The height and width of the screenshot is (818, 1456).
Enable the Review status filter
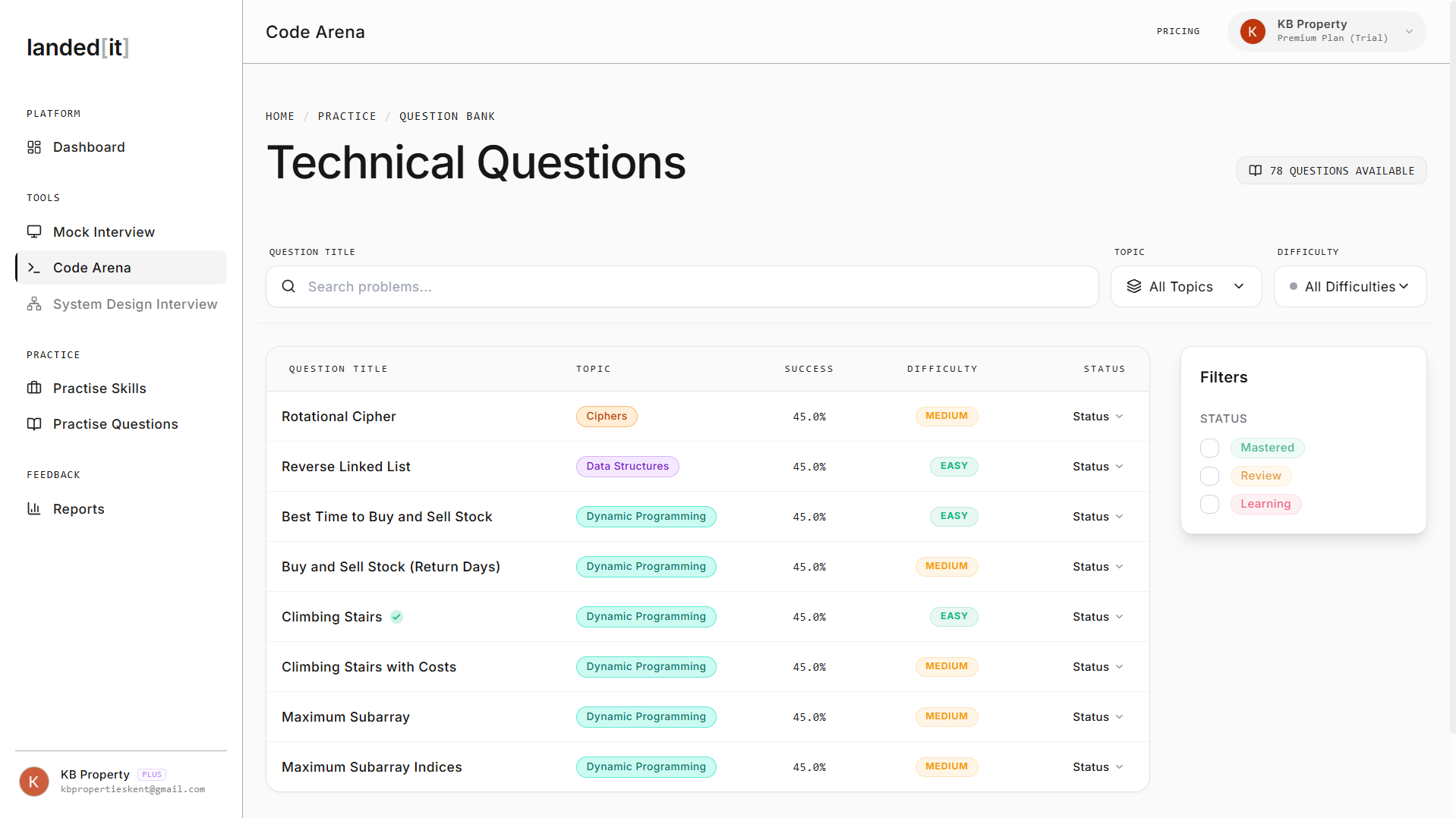point(1209,476)
